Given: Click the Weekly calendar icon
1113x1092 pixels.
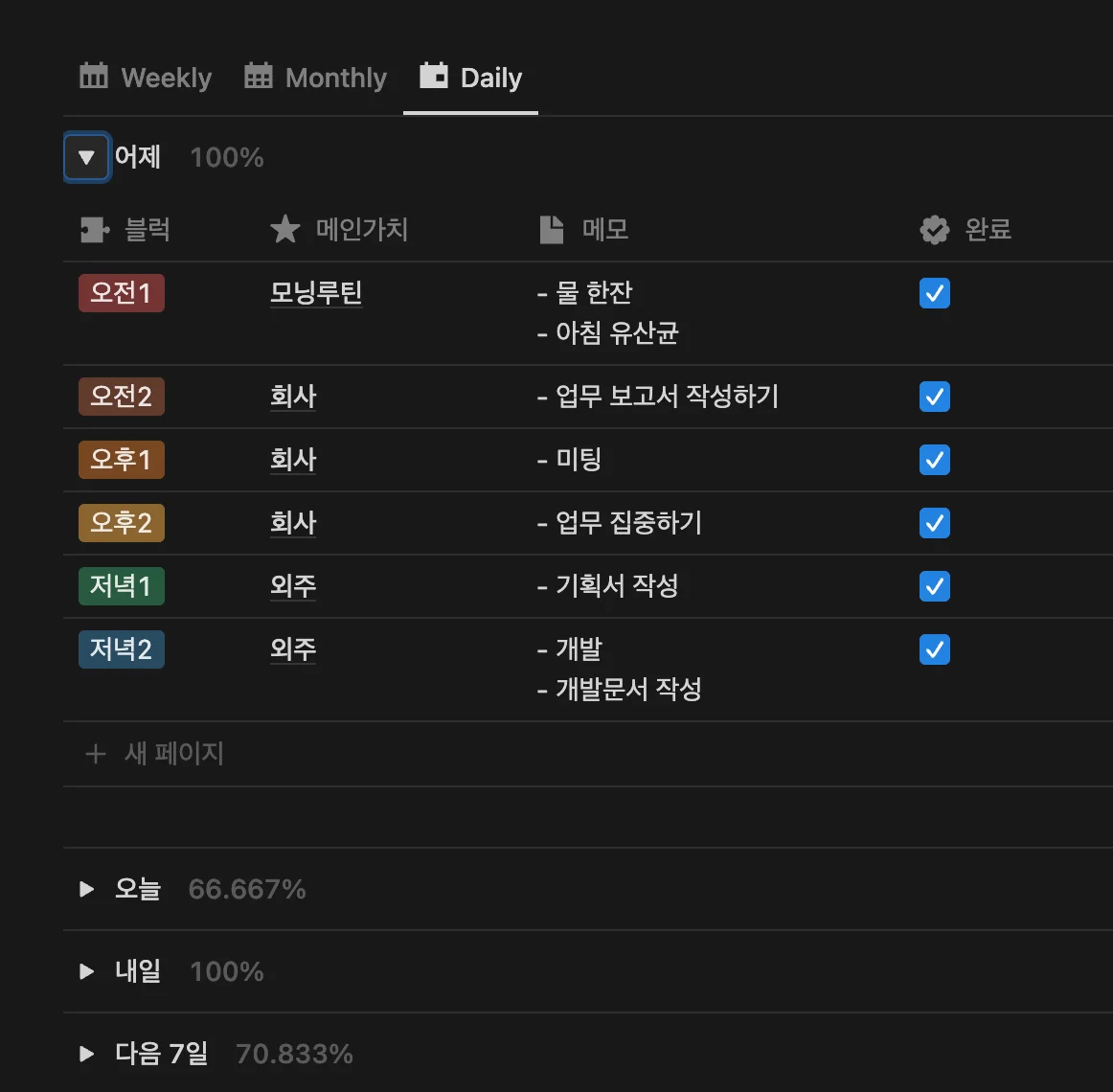Looking at the screenshot, I should pyautogui.click(x=94, y=76).
